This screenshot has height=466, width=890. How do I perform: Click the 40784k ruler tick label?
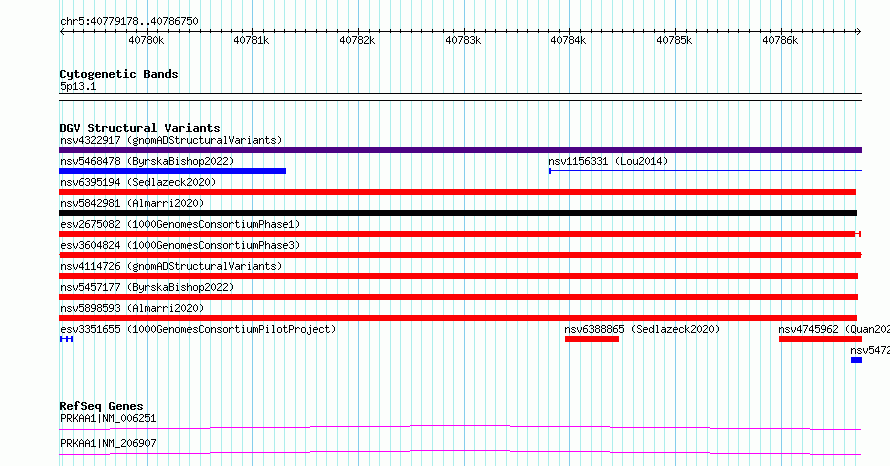click(x=568, y=40)
